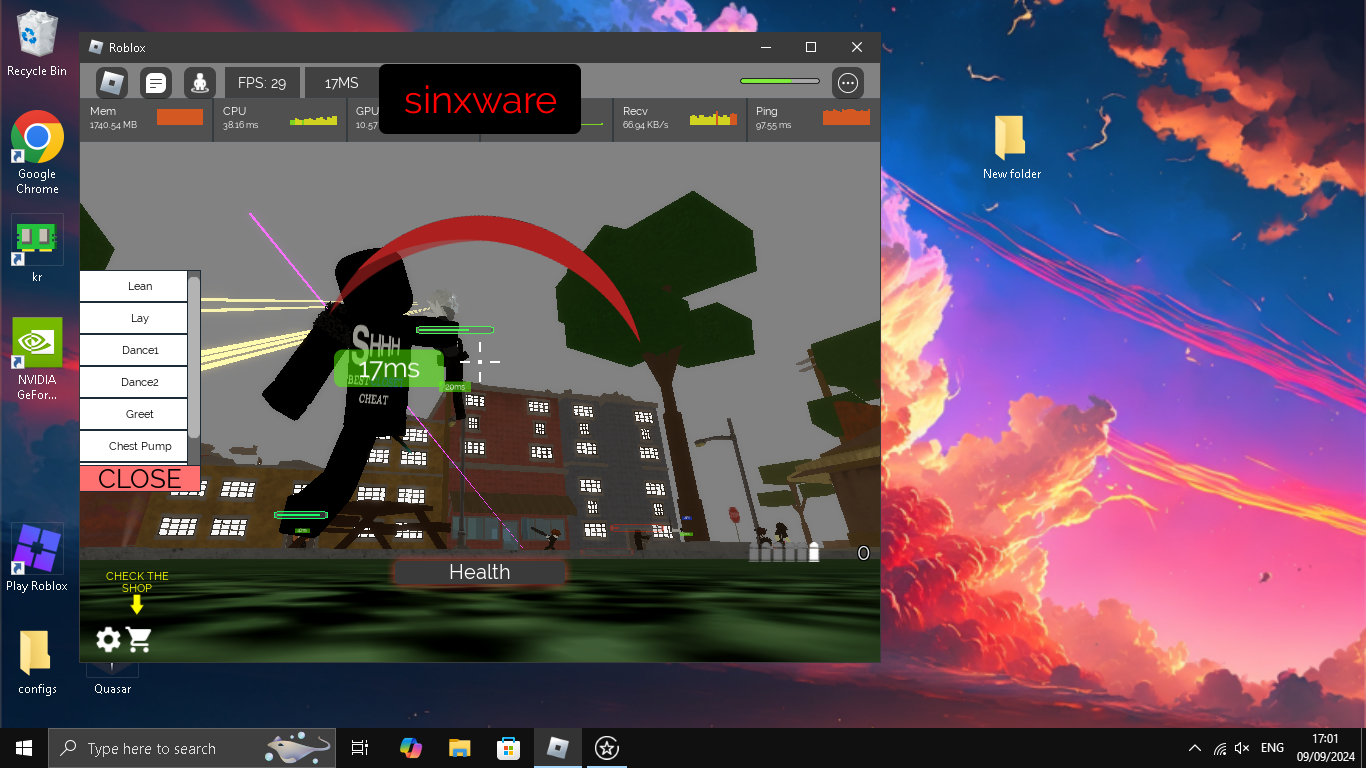Select the New folder desktop icon
The height and width of the screenshot is (768, 1366).
(x=1012, y=147)
